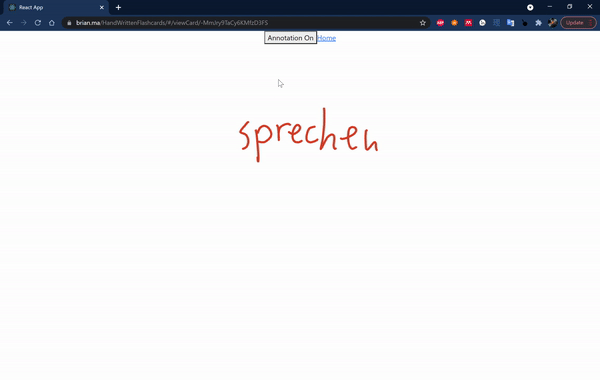The width and height of the screenshot is (600, 380).
Task: Open the tab search dropdown circle
Action: [530, 7]
